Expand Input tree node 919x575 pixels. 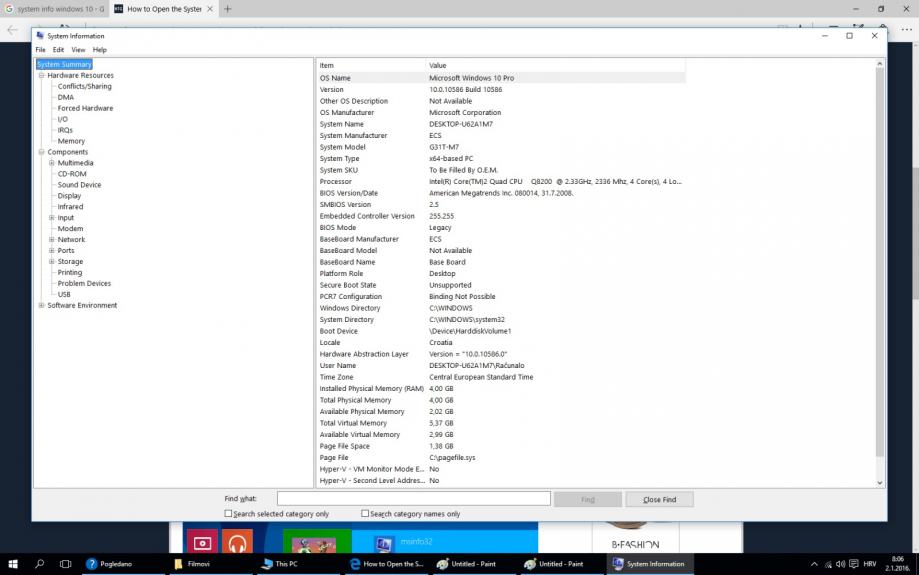52,217
